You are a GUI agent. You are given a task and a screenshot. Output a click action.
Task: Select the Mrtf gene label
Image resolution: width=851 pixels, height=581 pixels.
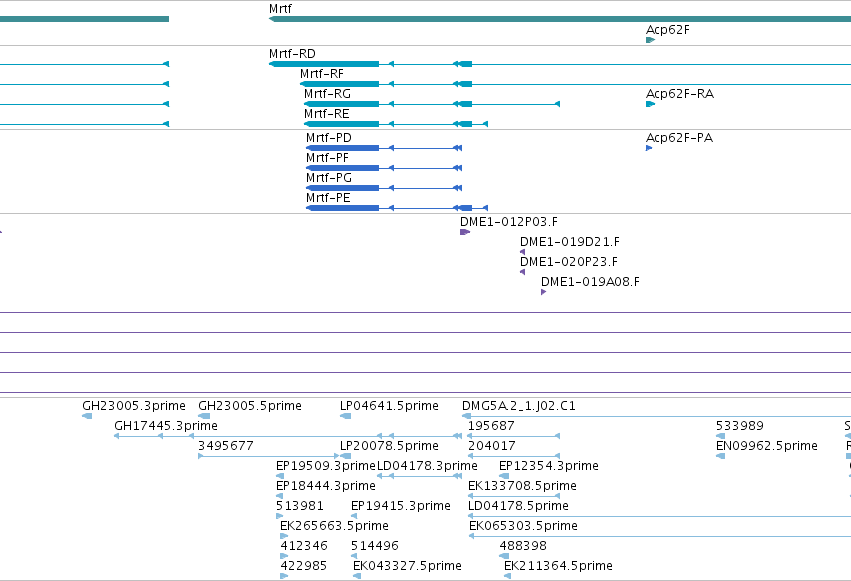tap(280, 9)
